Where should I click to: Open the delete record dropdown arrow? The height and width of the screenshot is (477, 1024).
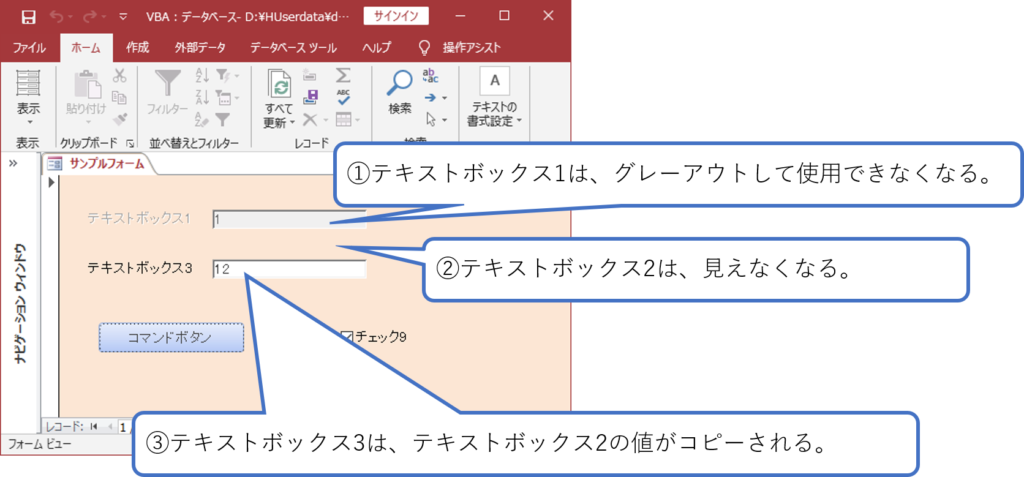coord(325,120)
